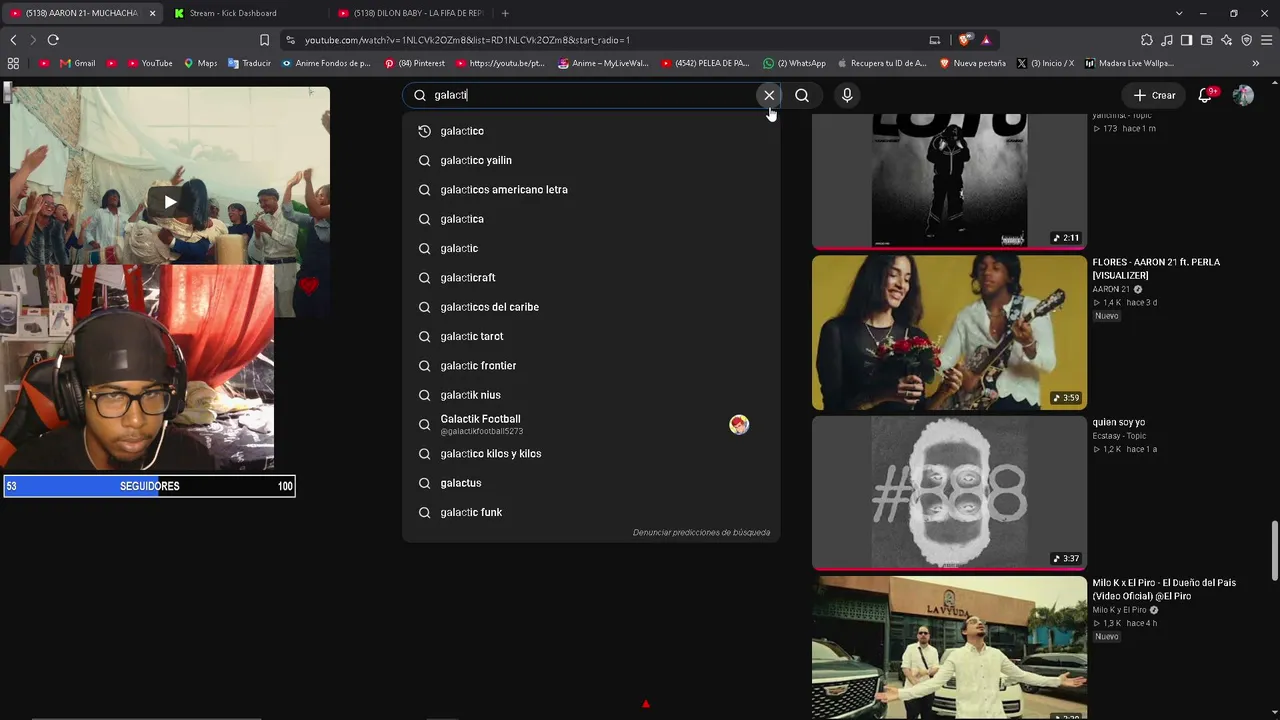1280x720 pixels.
Task: Open the browser main hamburger menu
Action: pos(1267,40)
